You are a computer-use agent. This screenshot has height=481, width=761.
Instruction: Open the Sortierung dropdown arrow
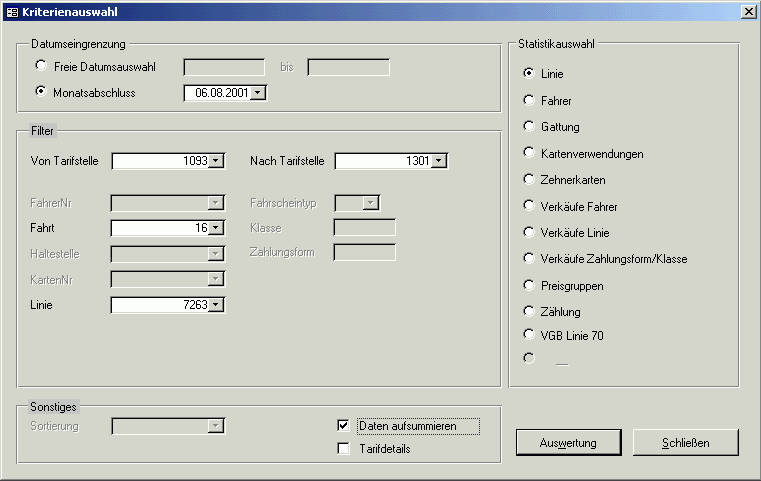pyautogui.click(x=215, y=426)
